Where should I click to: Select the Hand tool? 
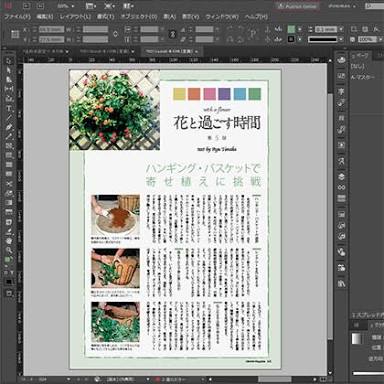(9, 241)
